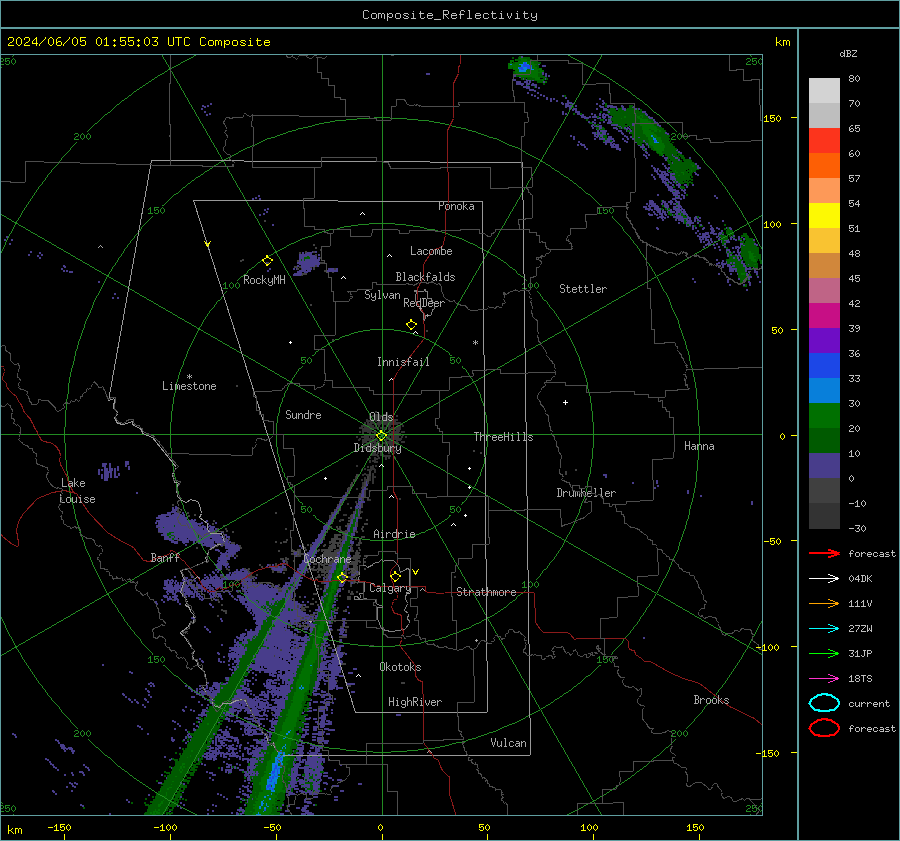Image resolution: width=900 pixels, height=841 pixels.
Task: Click the intense blue echo south of Cochrane
Action: [x=277, y=770]
